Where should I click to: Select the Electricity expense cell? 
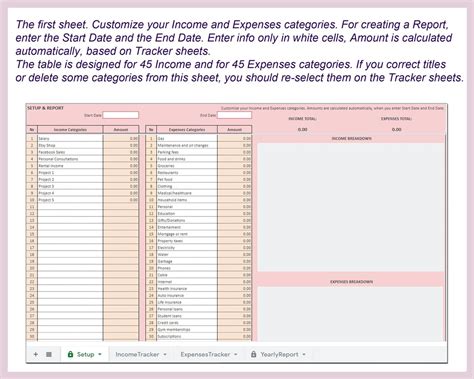187,248
